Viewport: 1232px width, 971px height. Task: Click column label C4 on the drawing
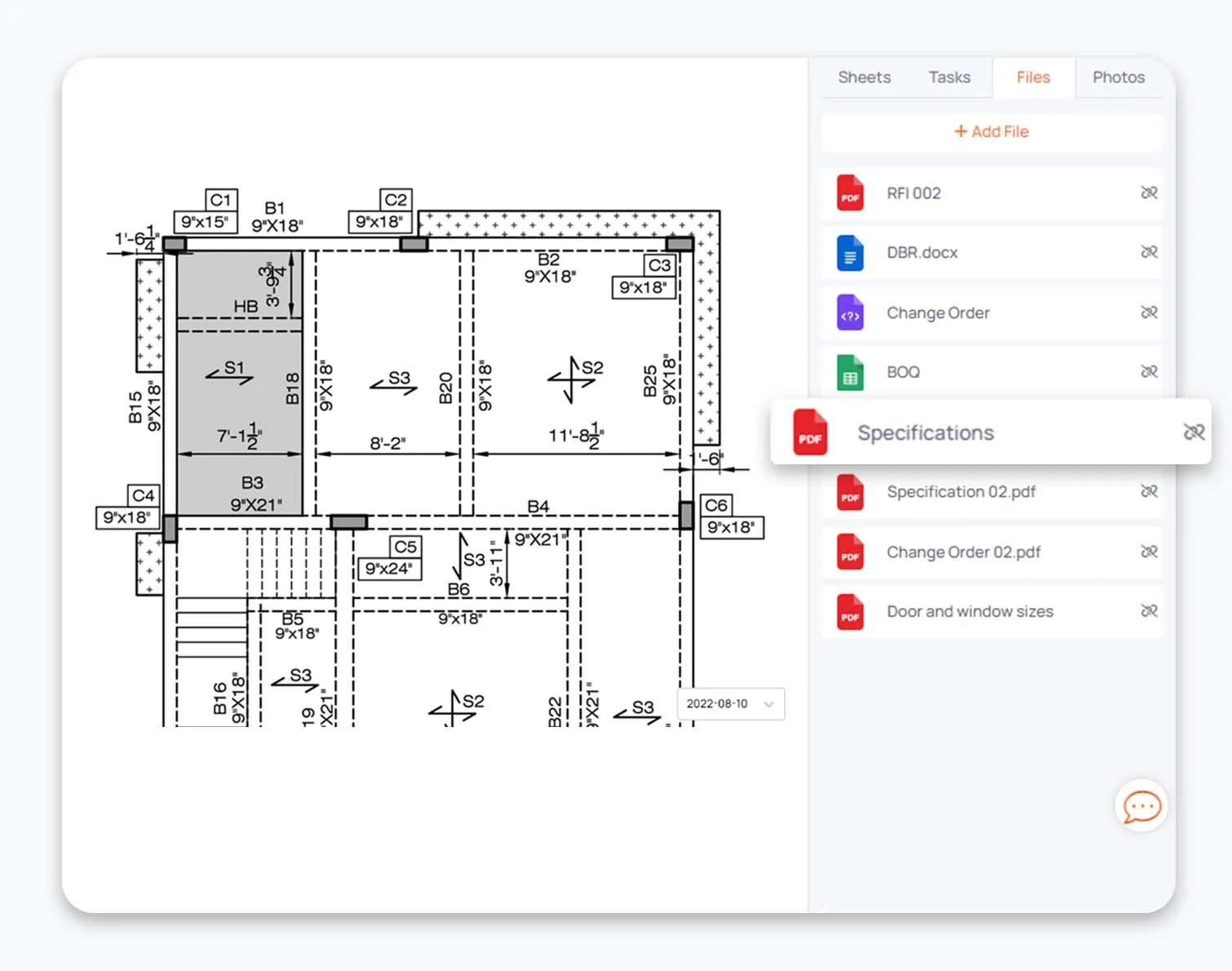143,495
